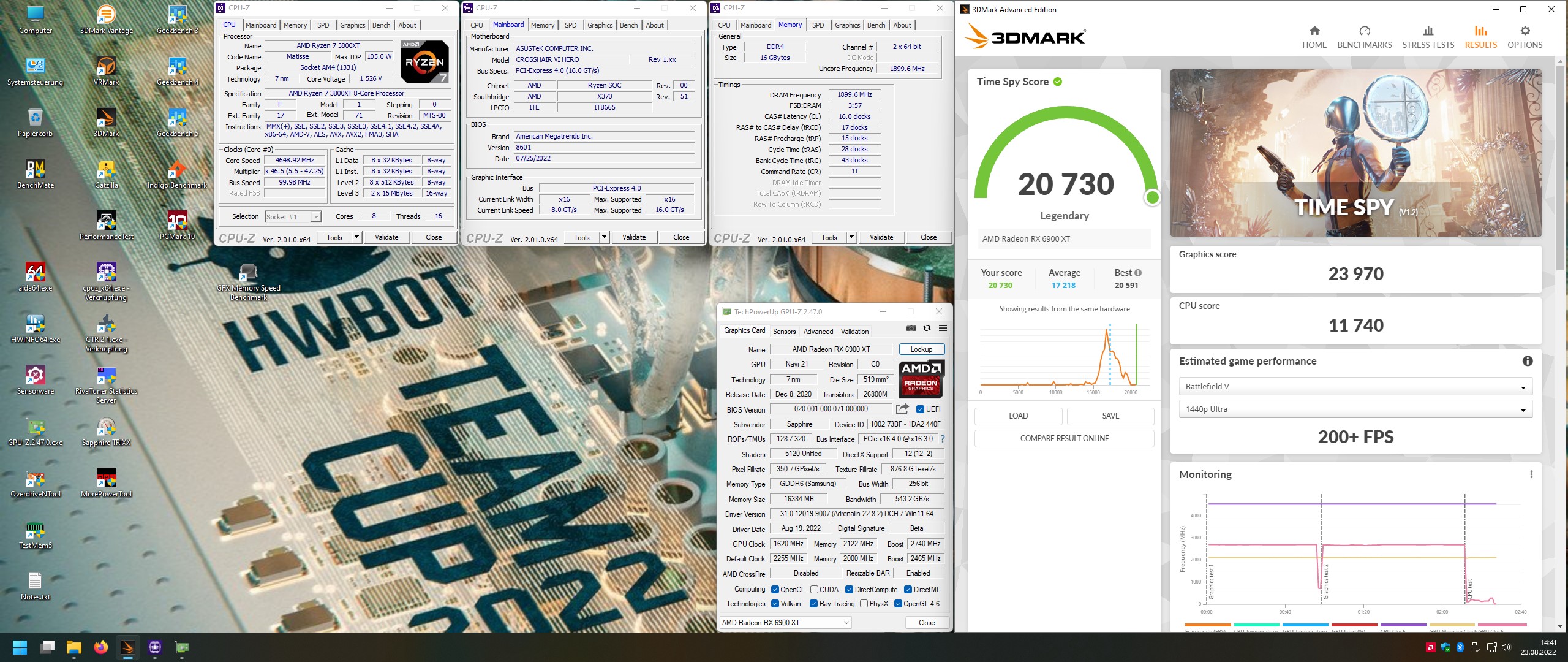Expand the 1440p Ultra resolution dropdown
Image resolution: width=1568 pixels, height=662 pixels.
coord(1355,409)
